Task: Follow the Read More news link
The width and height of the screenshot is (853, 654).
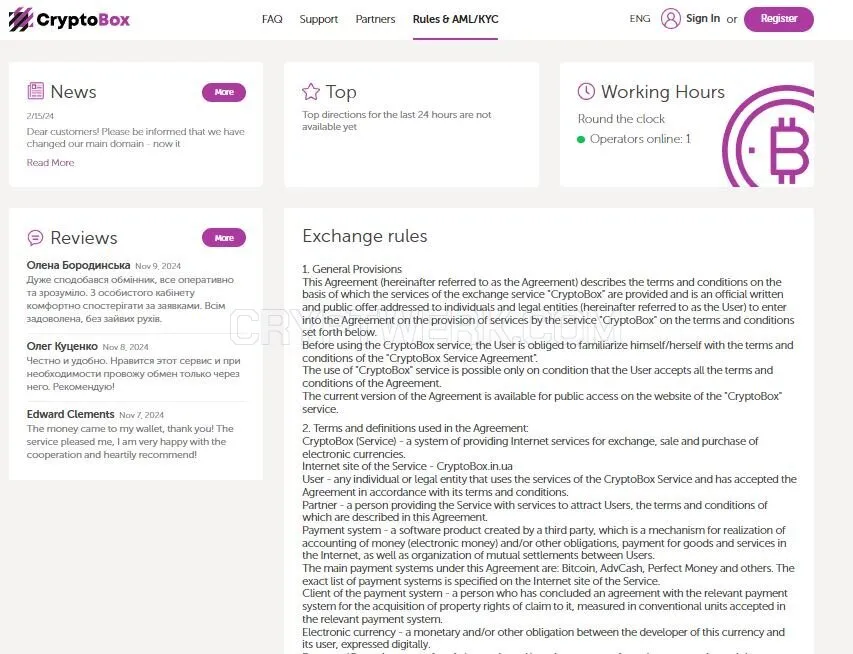Action: point(50,163)
